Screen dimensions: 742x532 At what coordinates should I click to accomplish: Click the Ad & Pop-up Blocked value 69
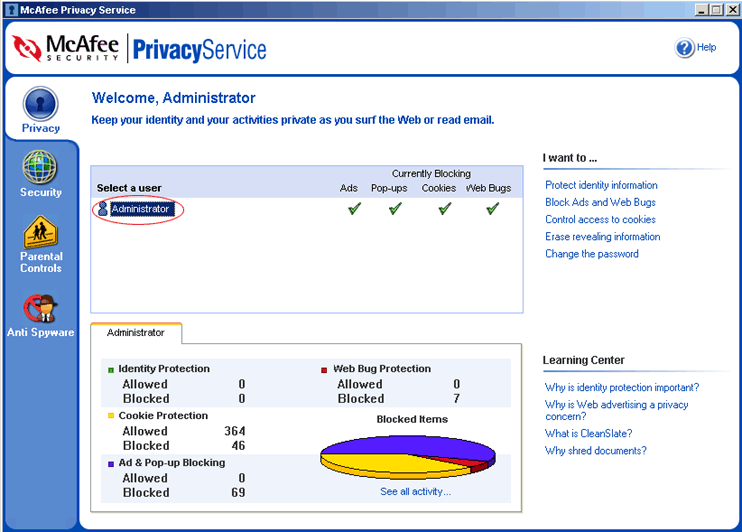tap(238, 492)
